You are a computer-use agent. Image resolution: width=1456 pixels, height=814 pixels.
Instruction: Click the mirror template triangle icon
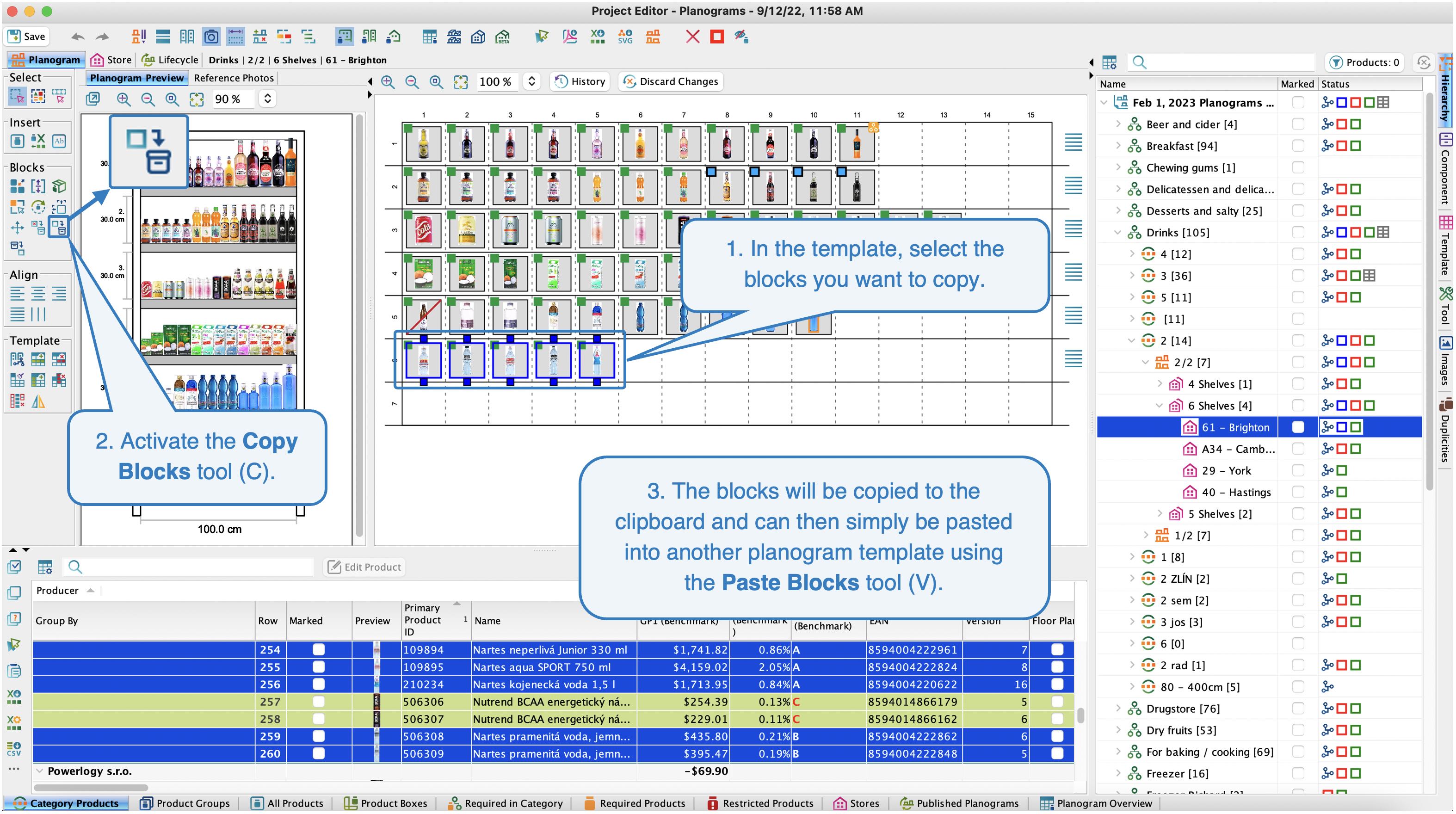[38, 401]
